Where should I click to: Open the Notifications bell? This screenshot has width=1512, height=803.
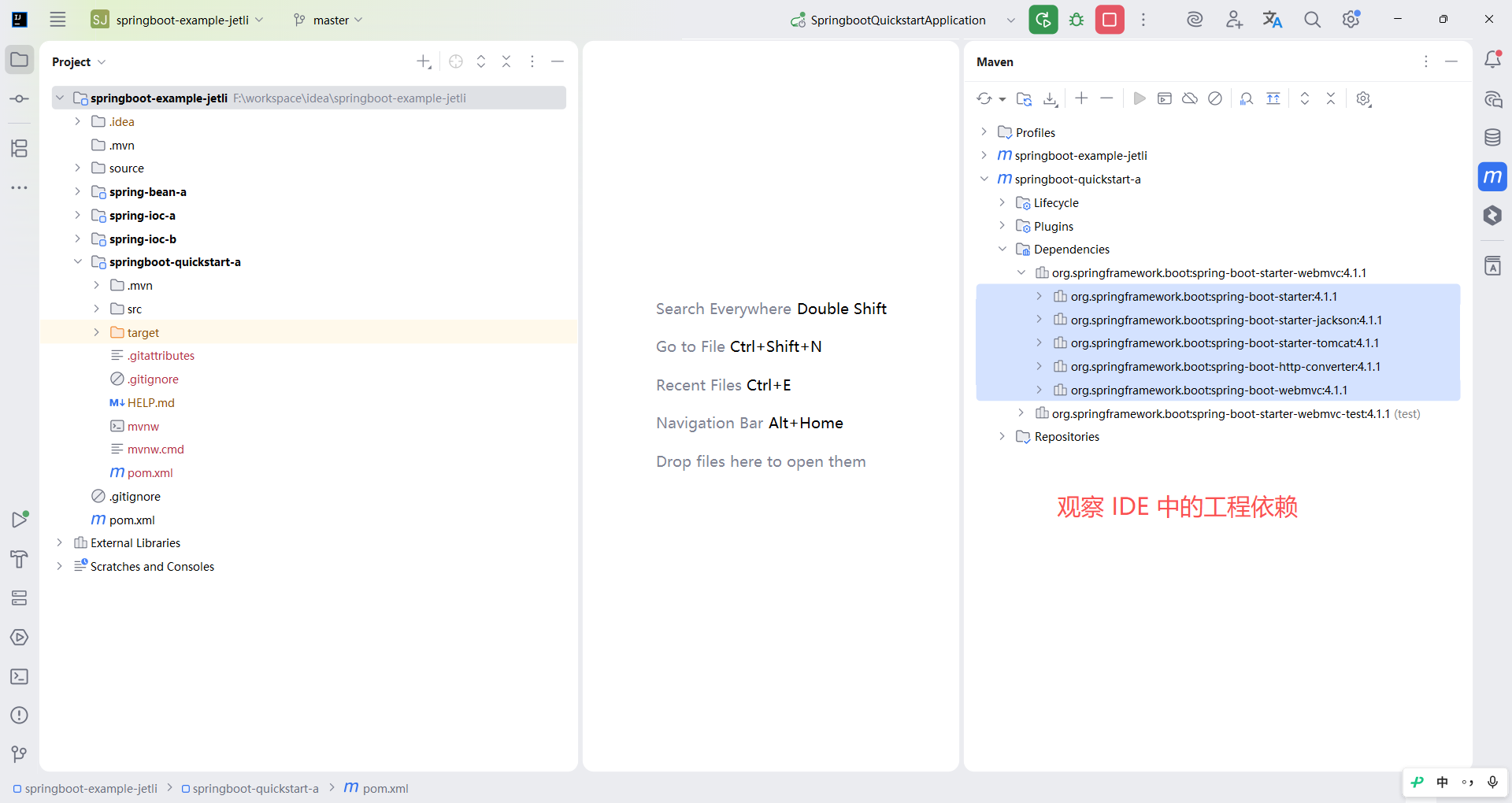pyautogui.click(x=1492, y=59)
